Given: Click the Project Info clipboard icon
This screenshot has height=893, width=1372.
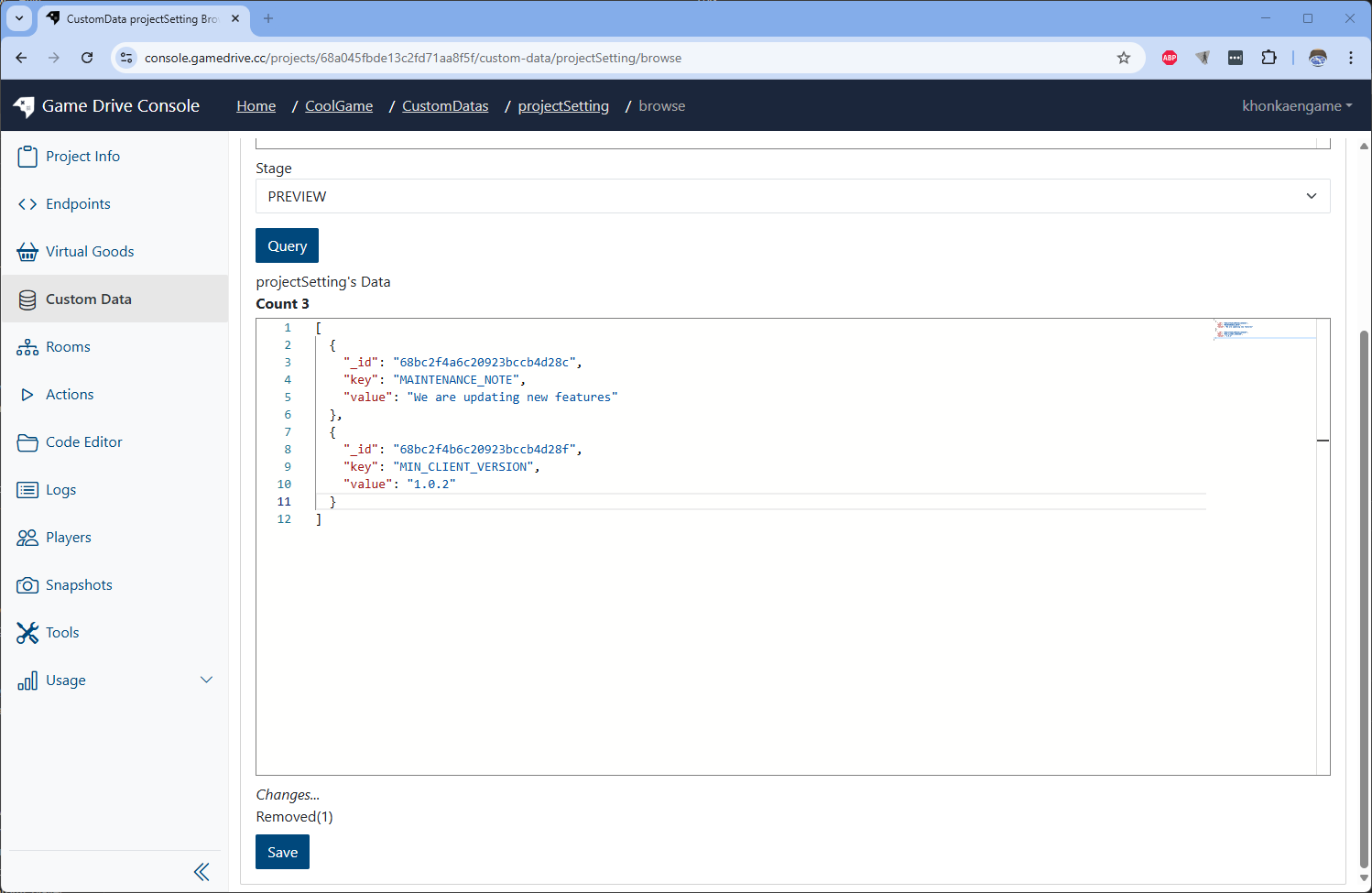Looking at the screenshot, I should (27, 157).
